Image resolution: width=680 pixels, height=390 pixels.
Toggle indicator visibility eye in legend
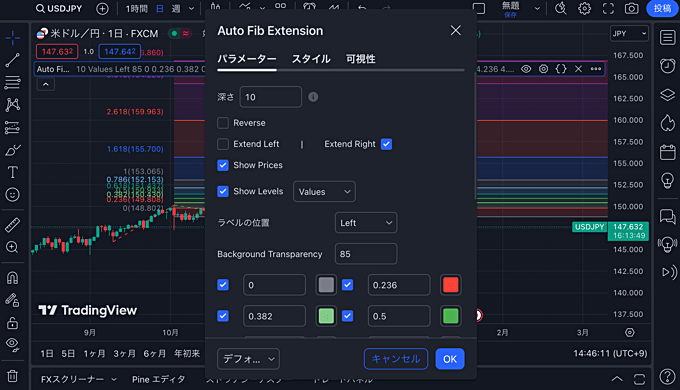pos(526,69)
